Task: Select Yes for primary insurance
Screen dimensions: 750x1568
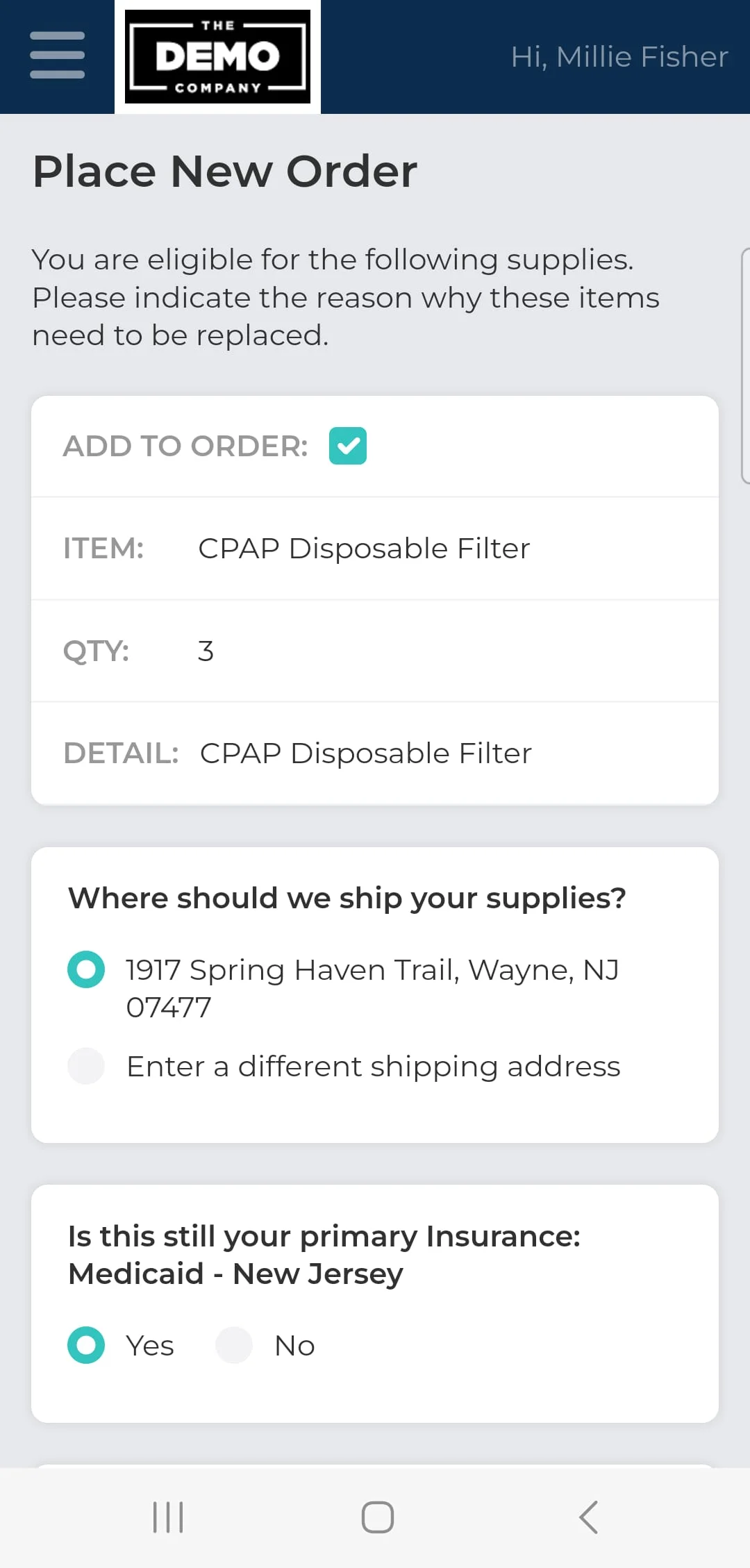Action: [86, 1345]
